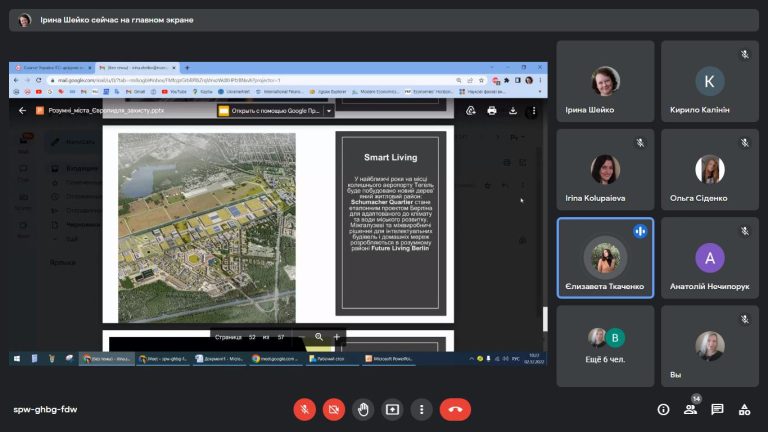Expand the 'Открыть с помощью' dropdown arrow
Viewport: 768px width, 432px height.
click(x=329, y=111)
